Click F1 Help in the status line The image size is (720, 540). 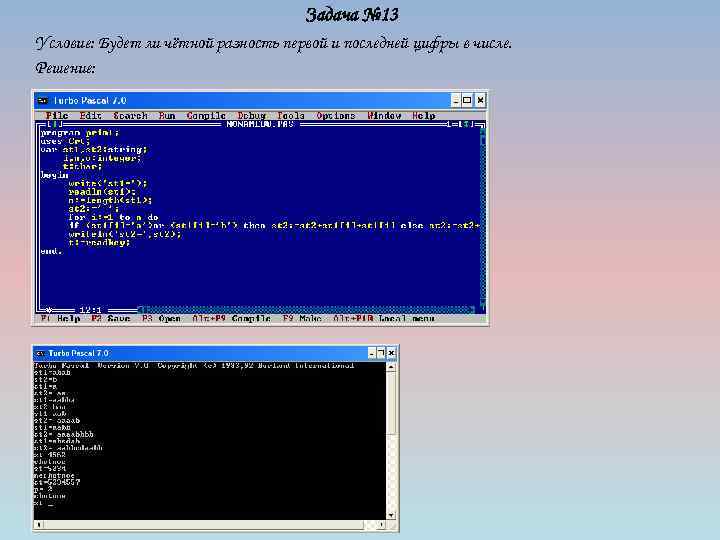pos(61,318)
